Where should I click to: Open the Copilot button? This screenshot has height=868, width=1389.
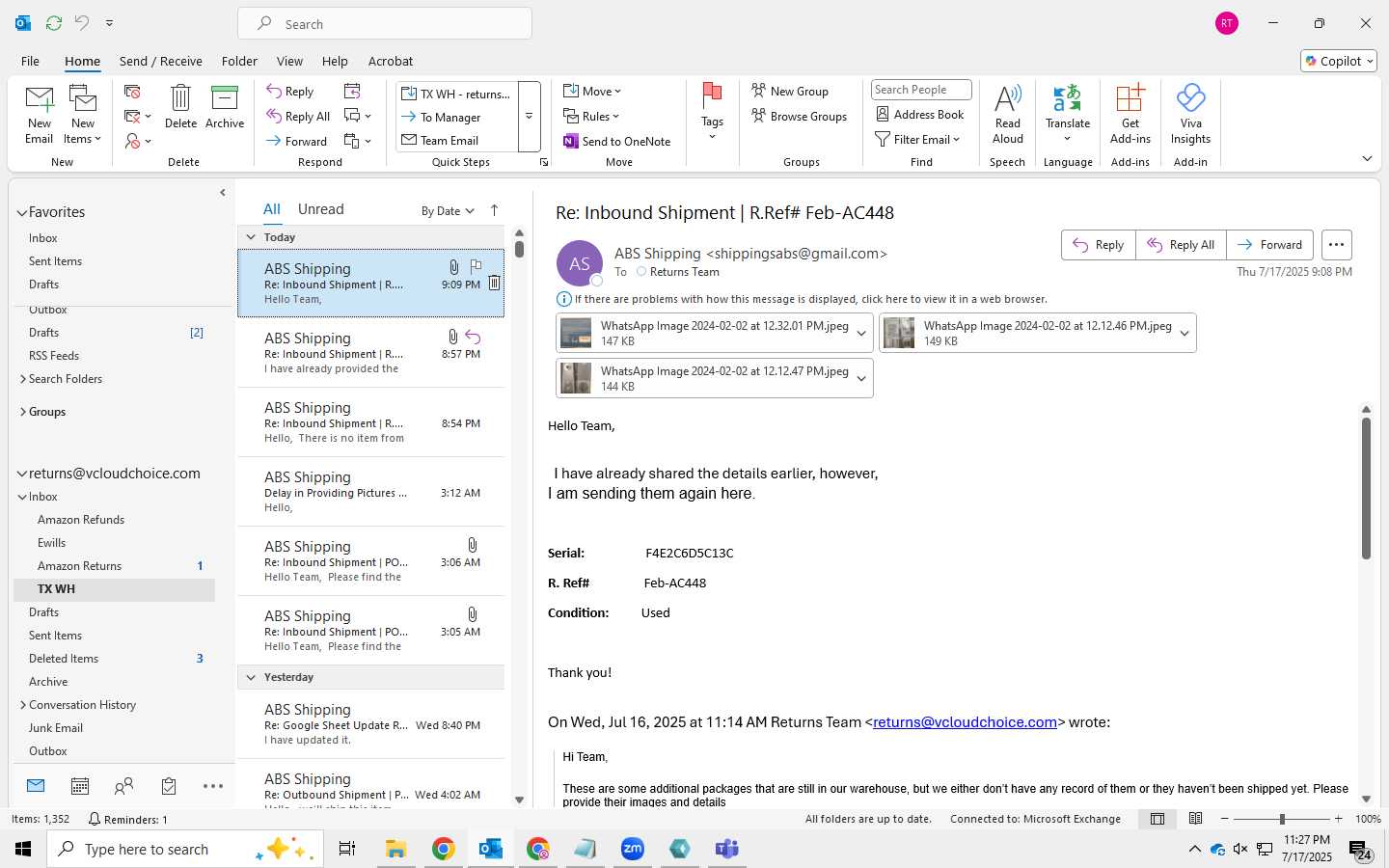[x=1339, y=61]
